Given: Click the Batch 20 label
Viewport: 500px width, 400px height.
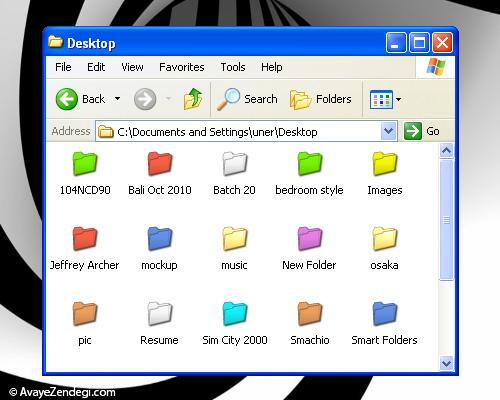Looking at the screenshot, I should coord(234,190).
